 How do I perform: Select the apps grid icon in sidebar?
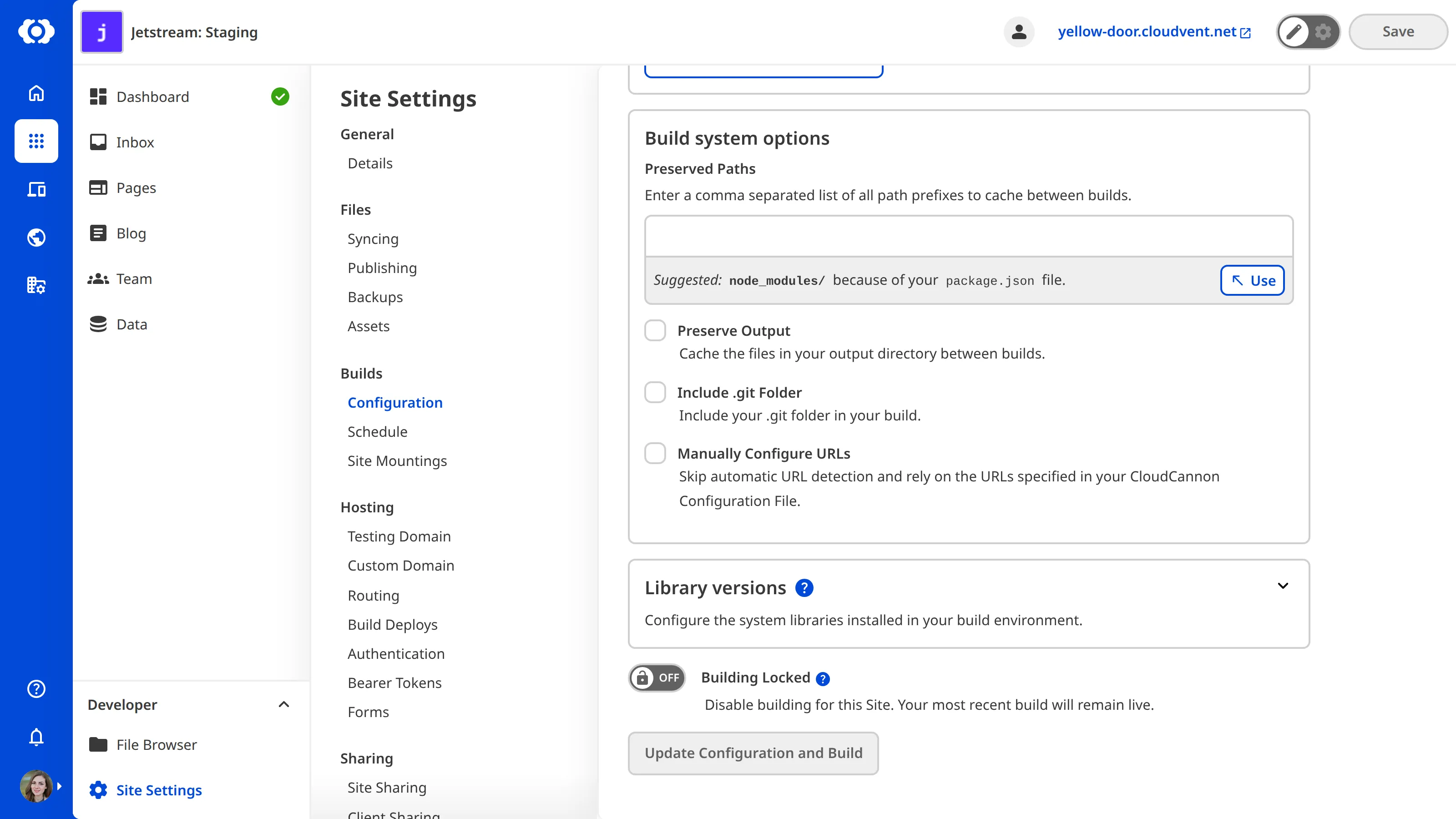coord(36,142)
